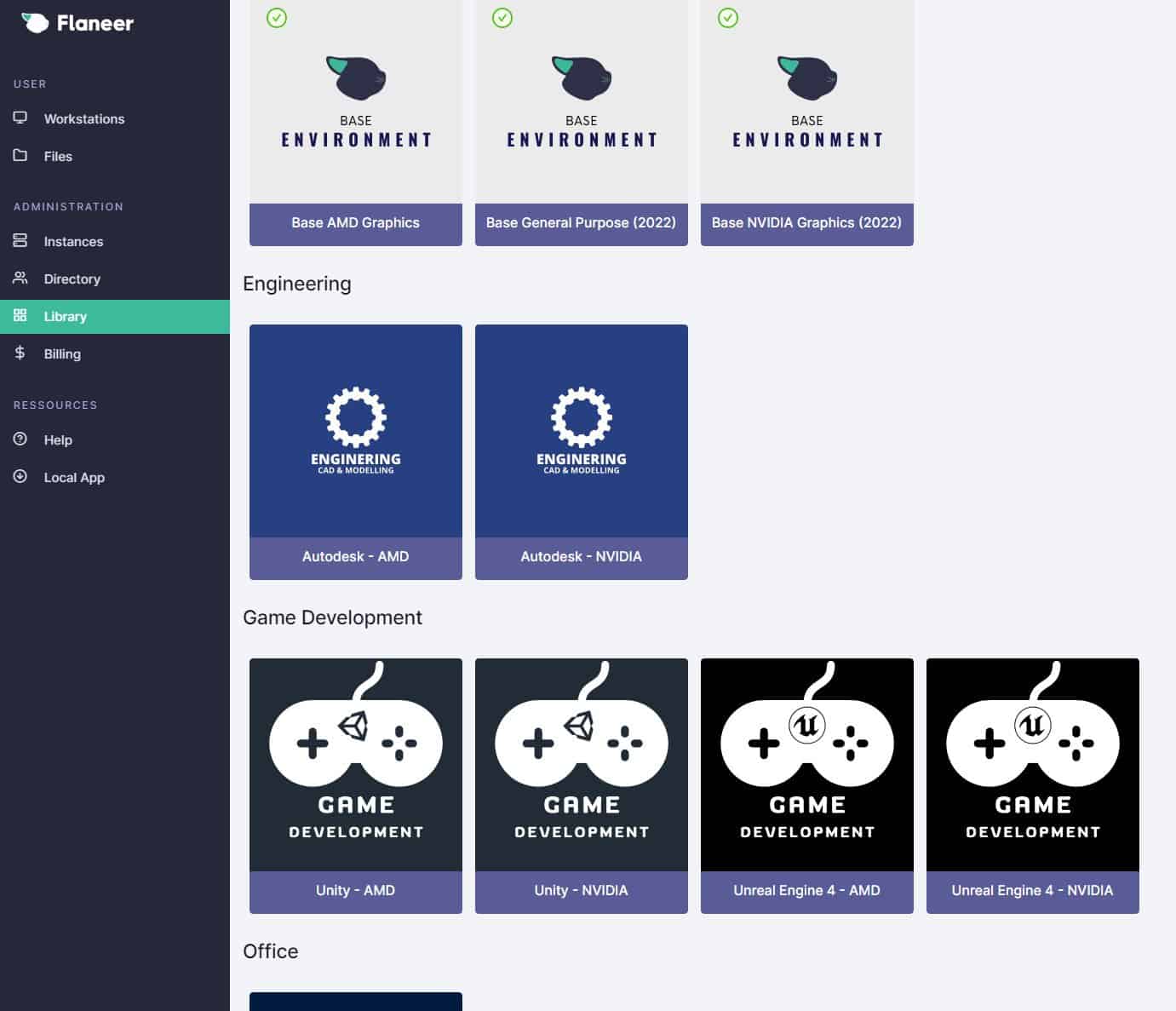Click the Files folder icon

(x=20, y=156)
